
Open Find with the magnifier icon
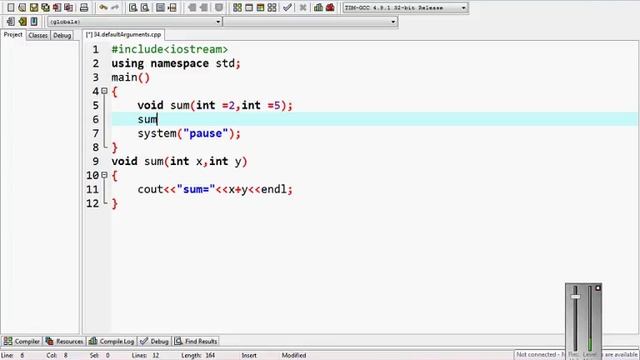coord(133,7)
